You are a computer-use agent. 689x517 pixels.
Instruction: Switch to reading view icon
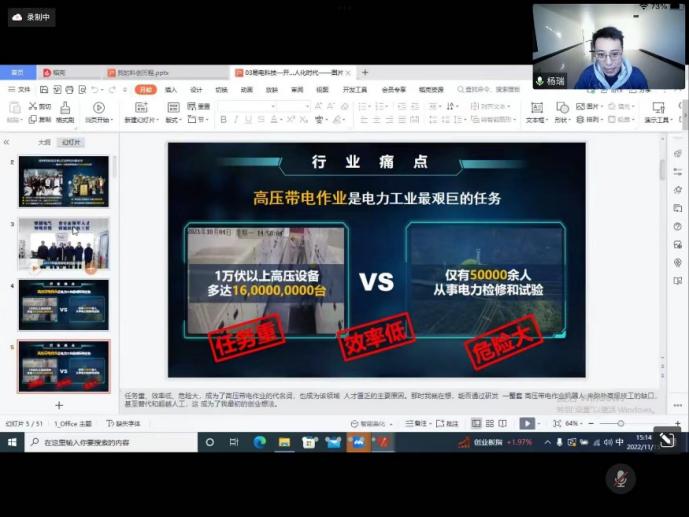(503, 423)
